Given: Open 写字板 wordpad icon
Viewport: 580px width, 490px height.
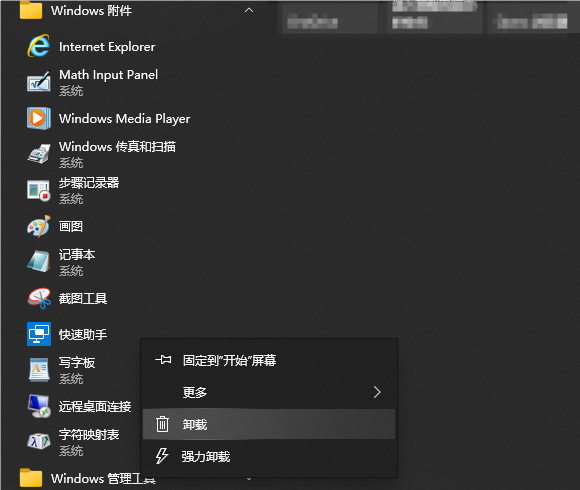Looking at the screenshot, I should (39, 370).
